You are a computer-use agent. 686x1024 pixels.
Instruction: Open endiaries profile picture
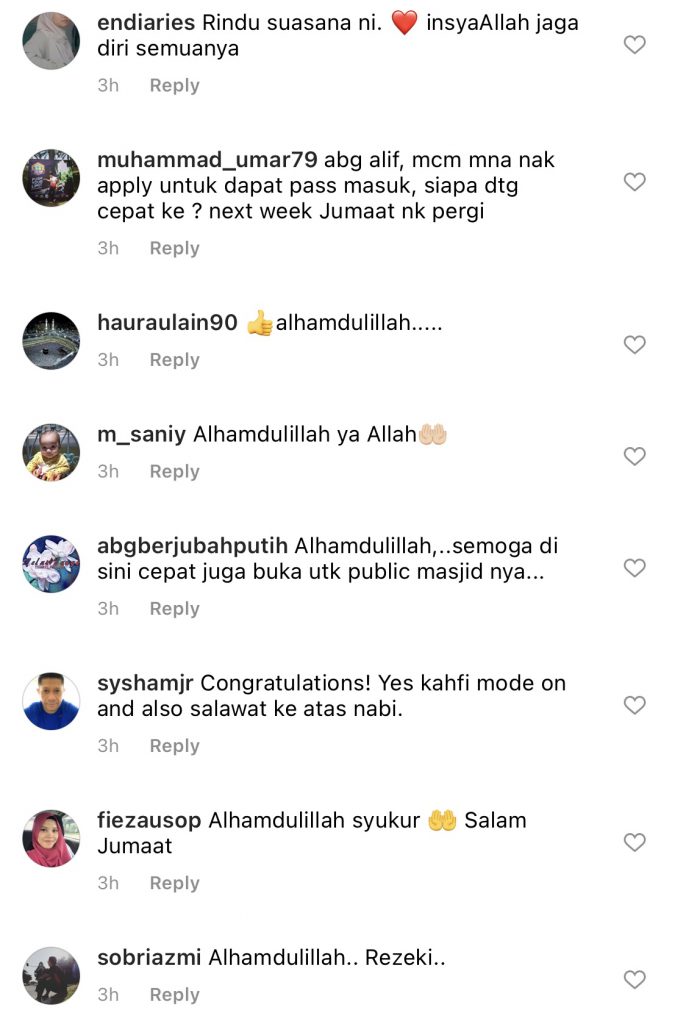coord(51,40)
